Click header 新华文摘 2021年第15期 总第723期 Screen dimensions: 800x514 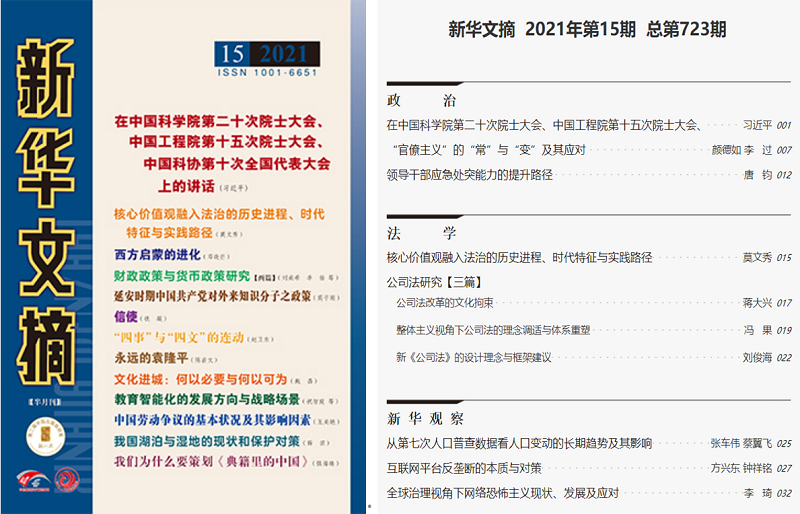pos(584,31)
